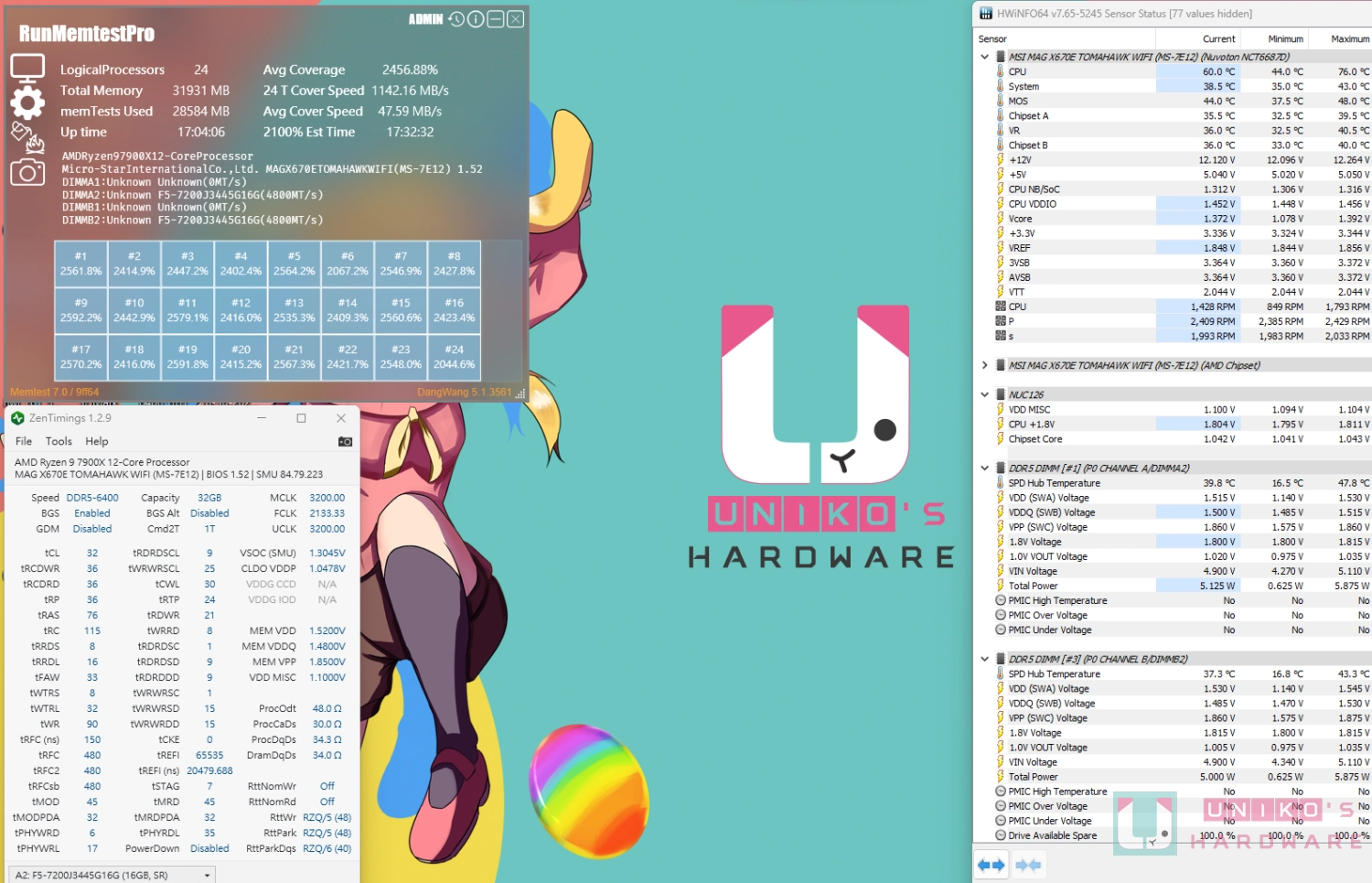Image resolution: width=1372 pixels, height=883 pixels.
Task: Click the CPU fan RPM icon
Action: tap(1000, 307)
